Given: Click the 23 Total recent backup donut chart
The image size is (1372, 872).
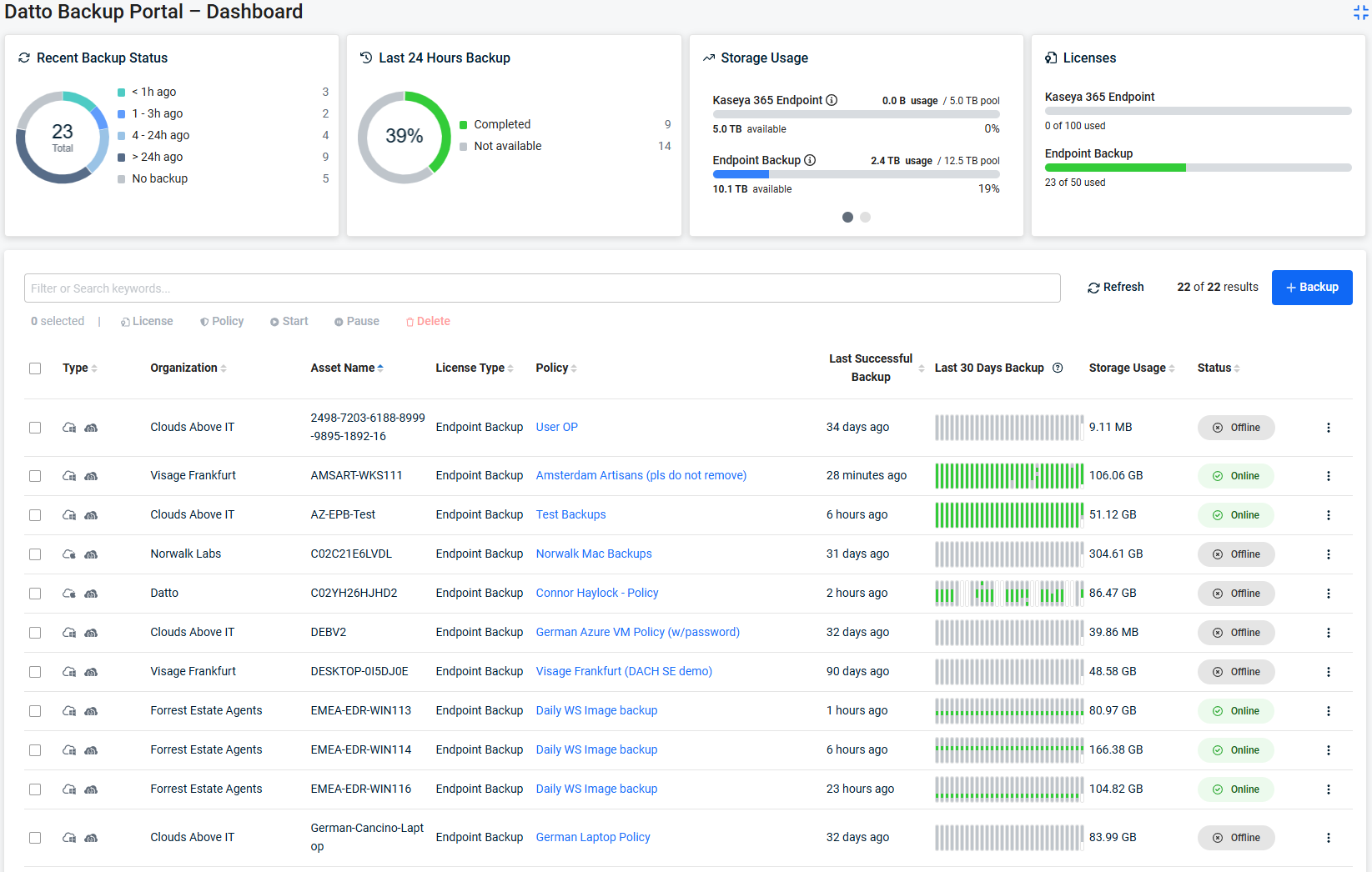Looking at the screenshot, I should 63,137.
